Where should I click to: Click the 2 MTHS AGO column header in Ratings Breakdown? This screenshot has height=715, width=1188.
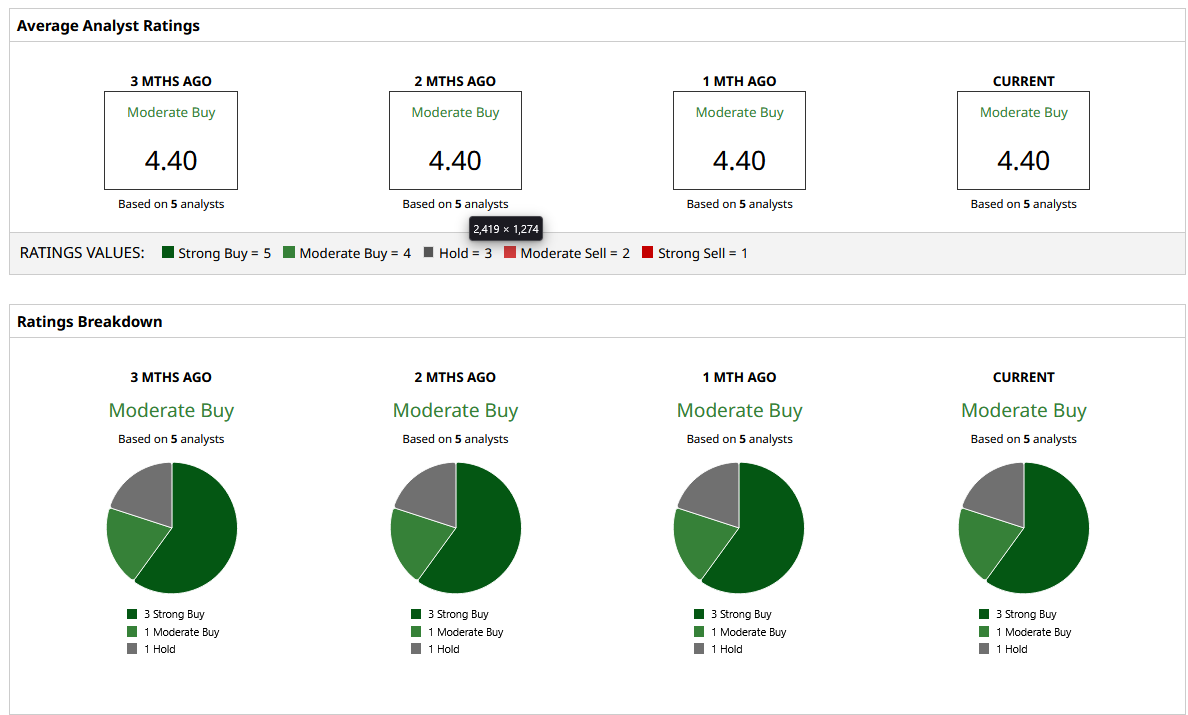point(455,377)
